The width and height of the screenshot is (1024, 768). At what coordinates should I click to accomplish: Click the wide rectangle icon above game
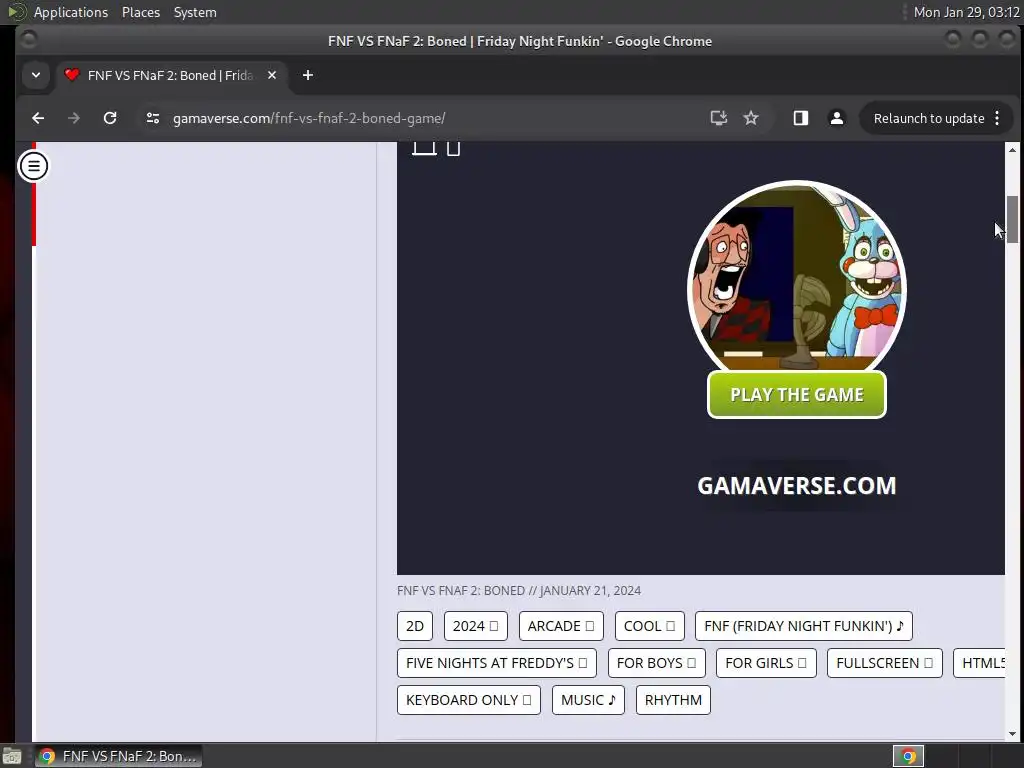coord(424,148)
